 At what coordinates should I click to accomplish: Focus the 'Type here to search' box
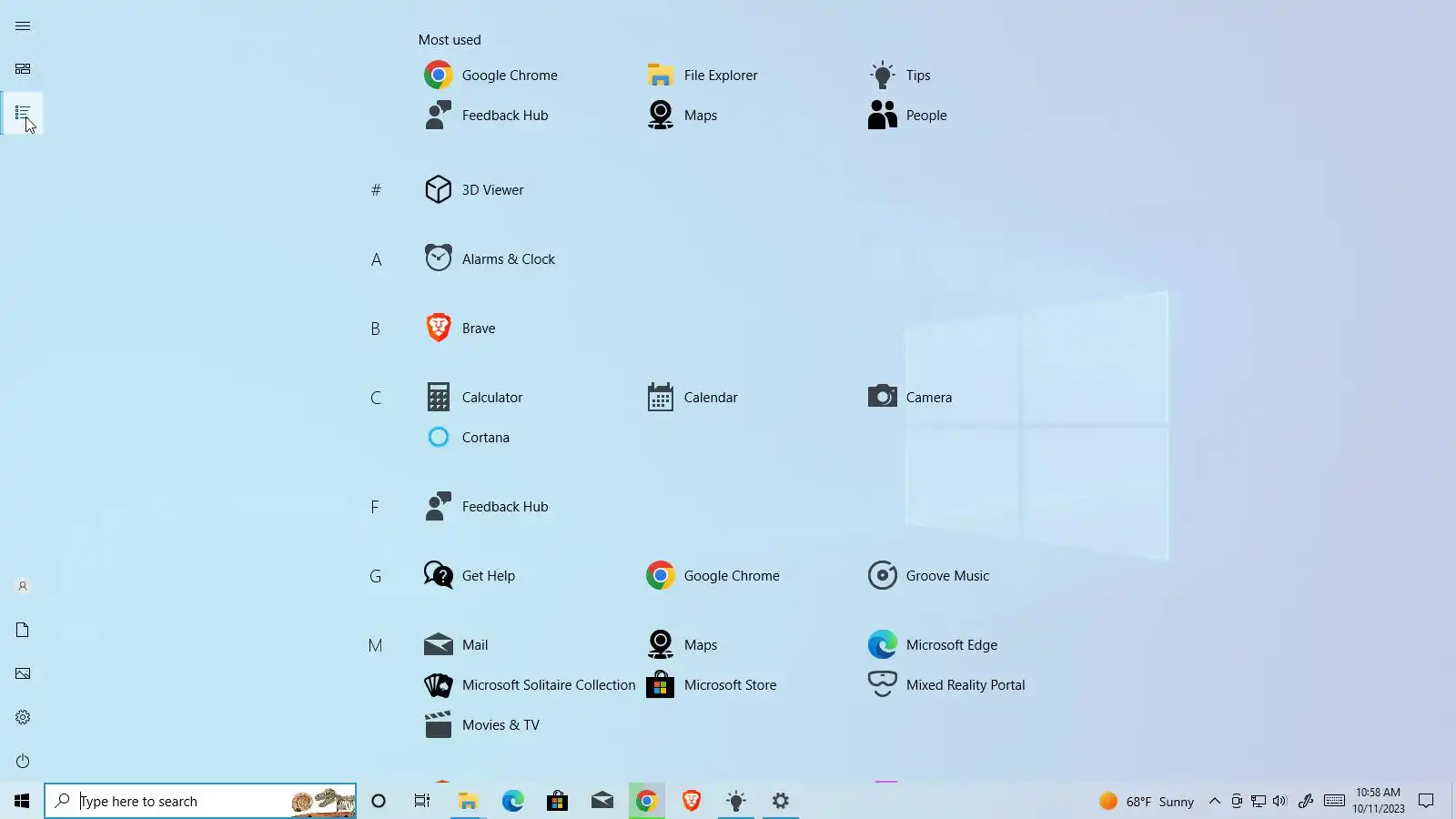[200, 801]
